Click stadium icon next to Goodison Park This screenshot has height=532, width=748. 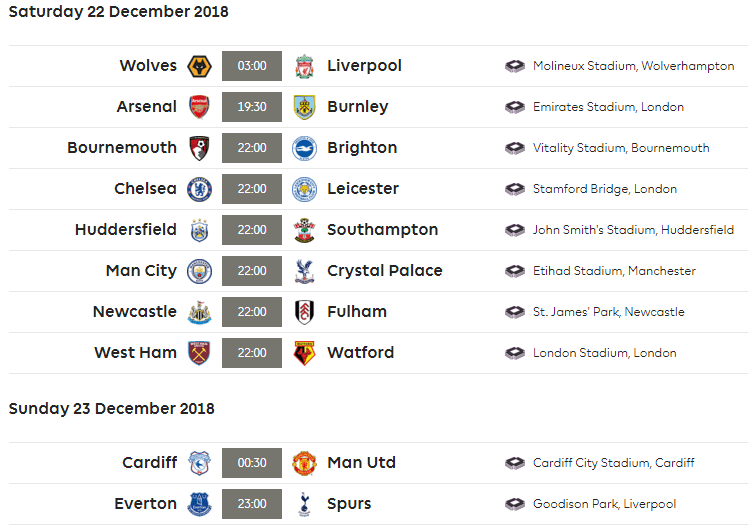pyautogui.click(x=515, y=504)
